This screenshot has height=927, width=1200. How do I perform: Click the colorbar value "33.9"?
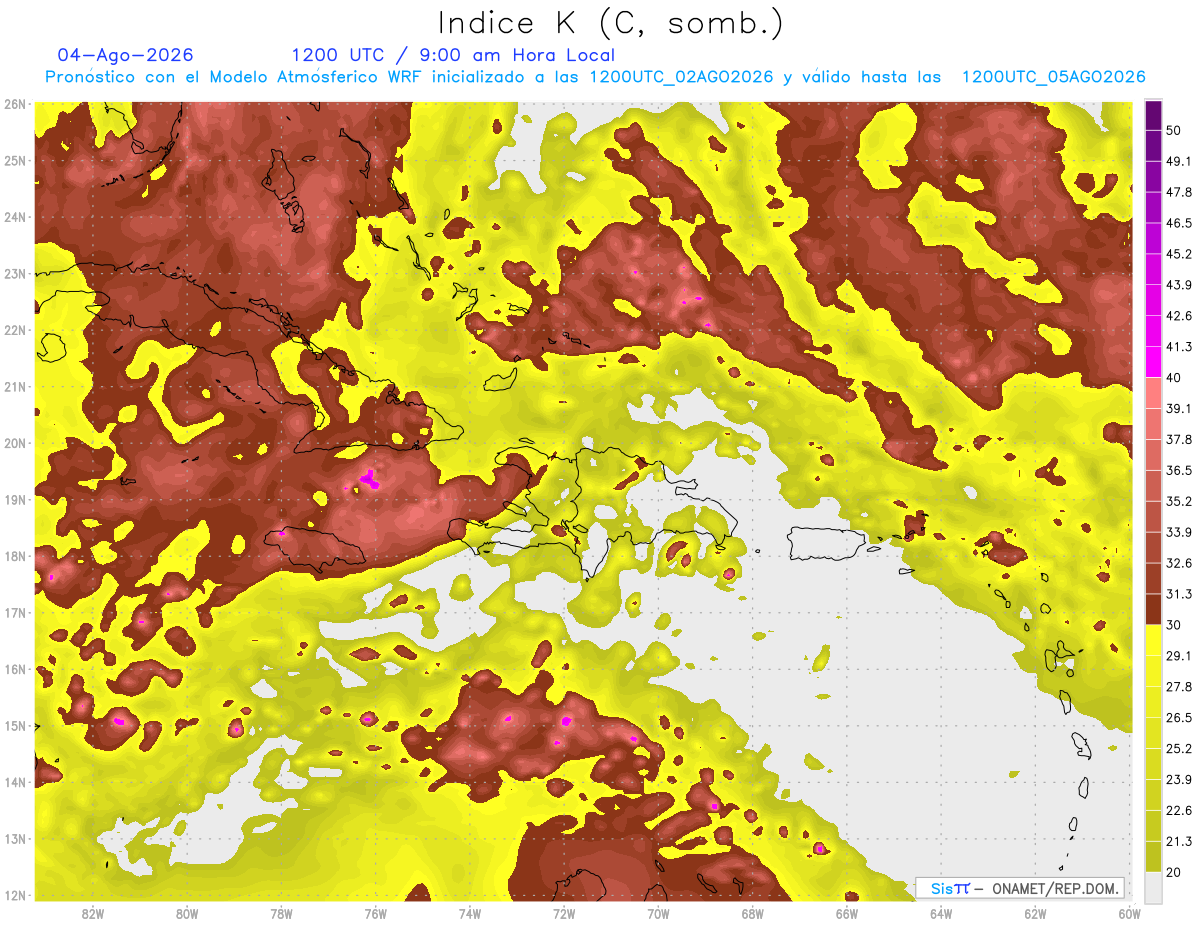[x=1179, y=532]
